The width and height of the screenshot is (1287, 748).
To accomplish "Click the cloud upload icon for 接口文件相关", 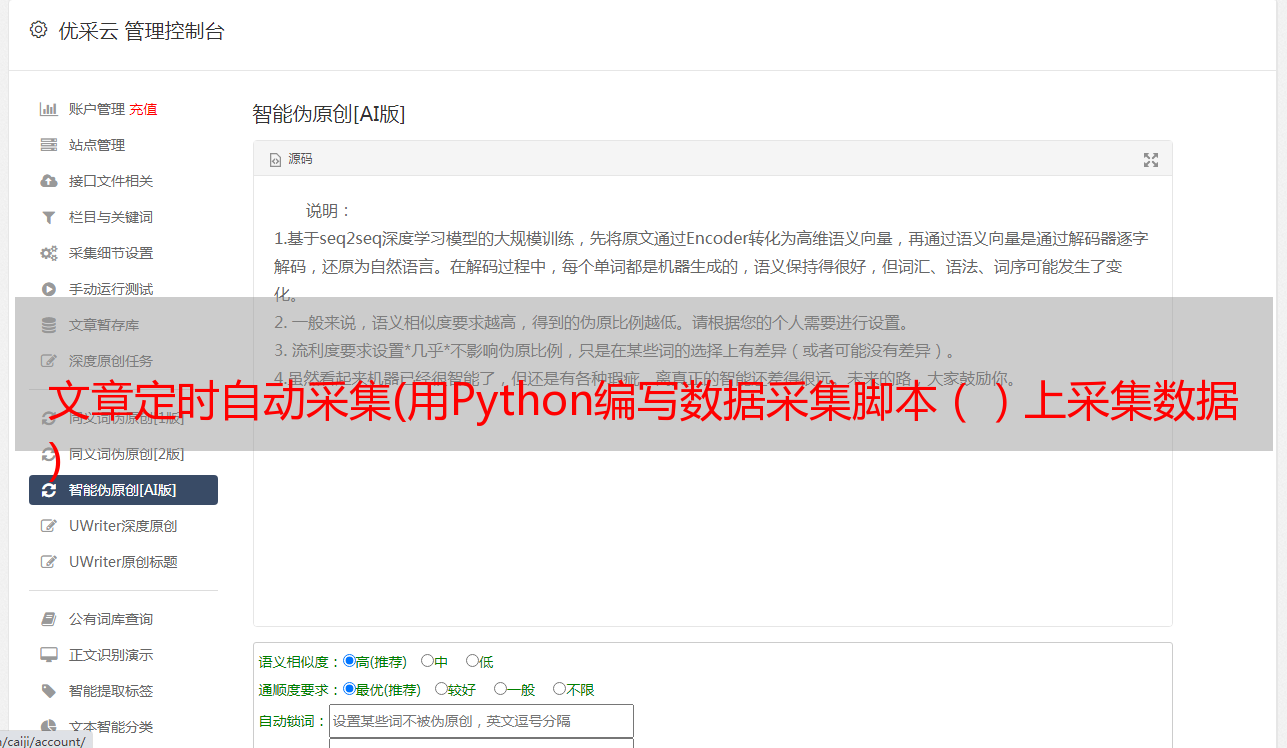I will [48, 181].
